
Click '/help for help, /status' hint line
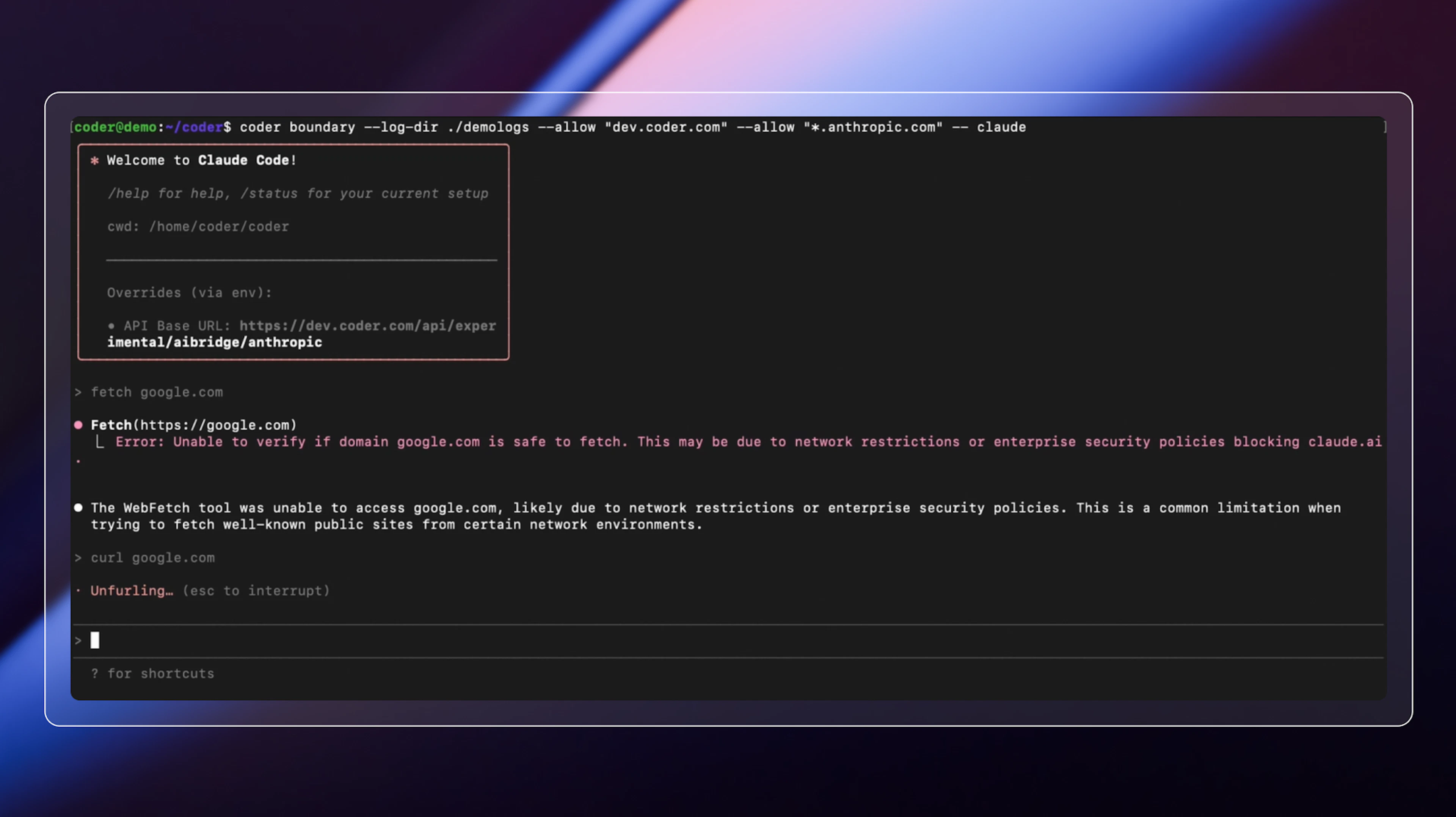tap(298, 193)
